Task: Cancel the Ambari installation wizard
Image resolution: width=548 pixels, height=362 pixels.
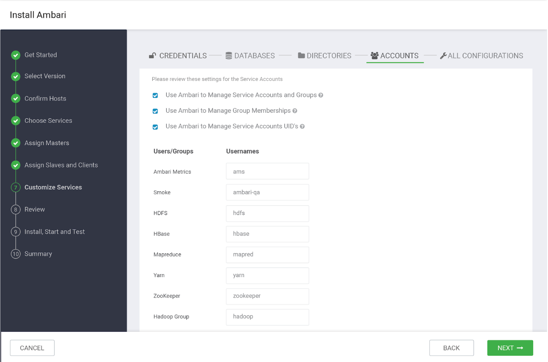Action: click(32, 348)
